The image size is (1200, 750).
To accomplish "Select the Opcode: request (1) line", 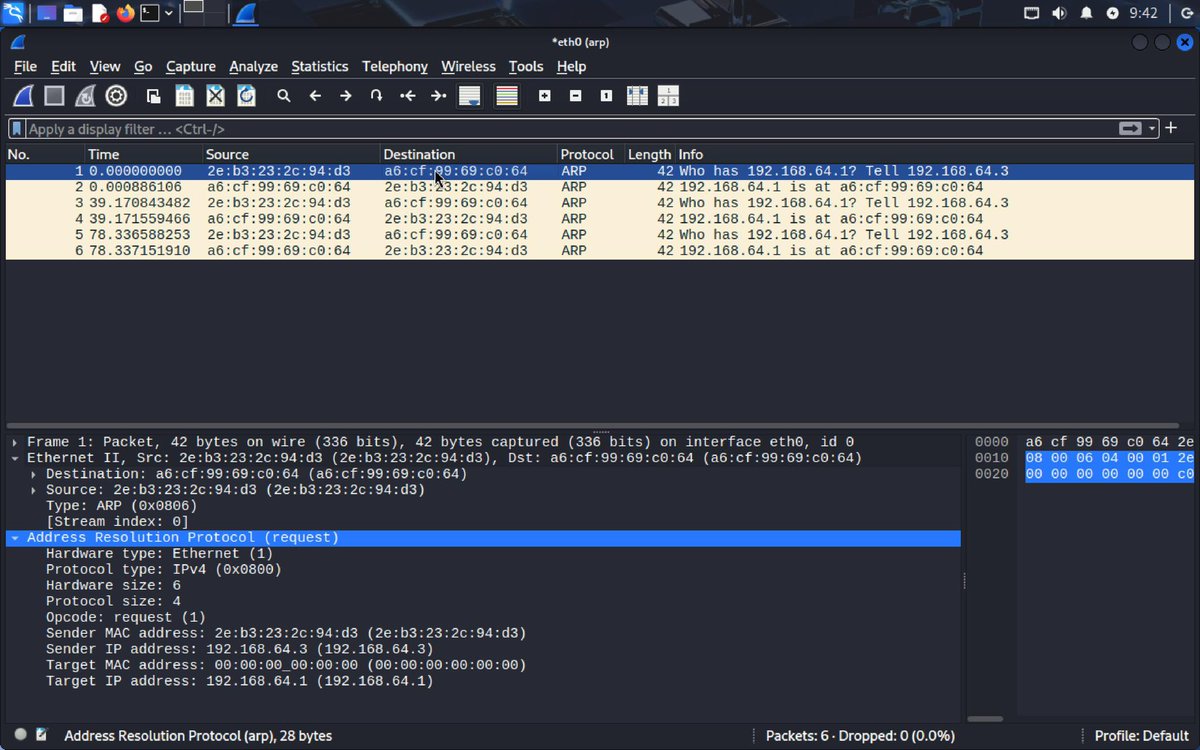I will (x=126, y=618).
